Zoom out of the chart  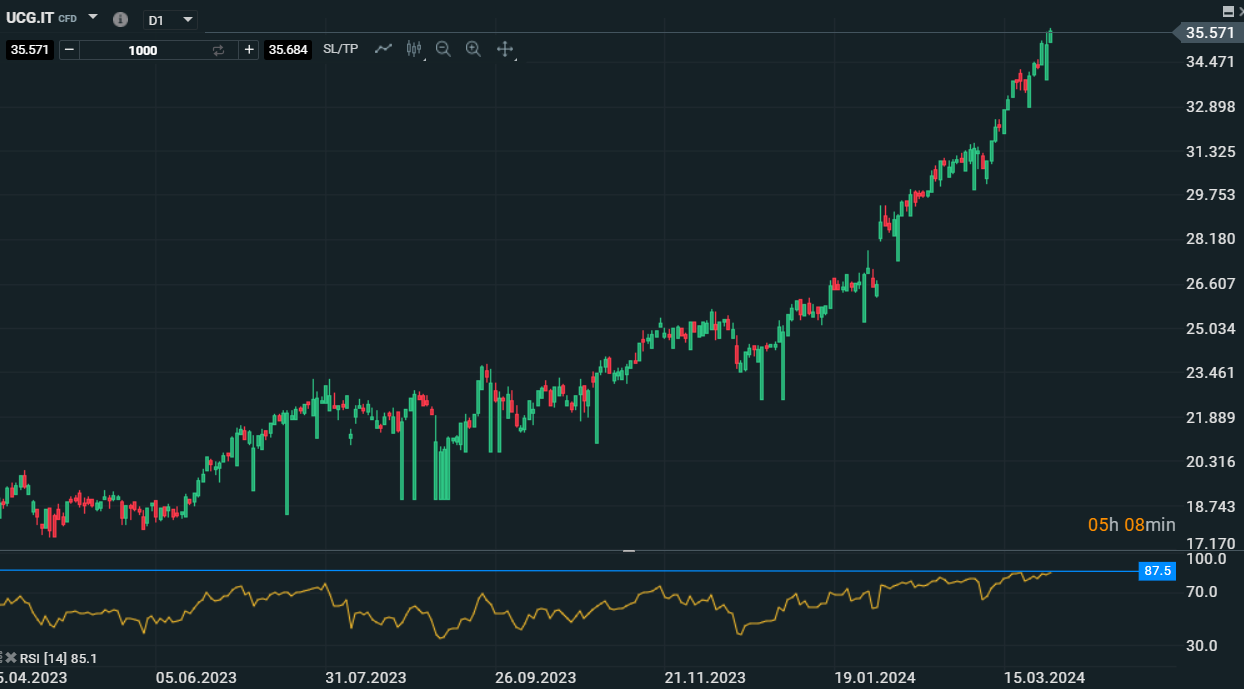(x=443, y=48)
